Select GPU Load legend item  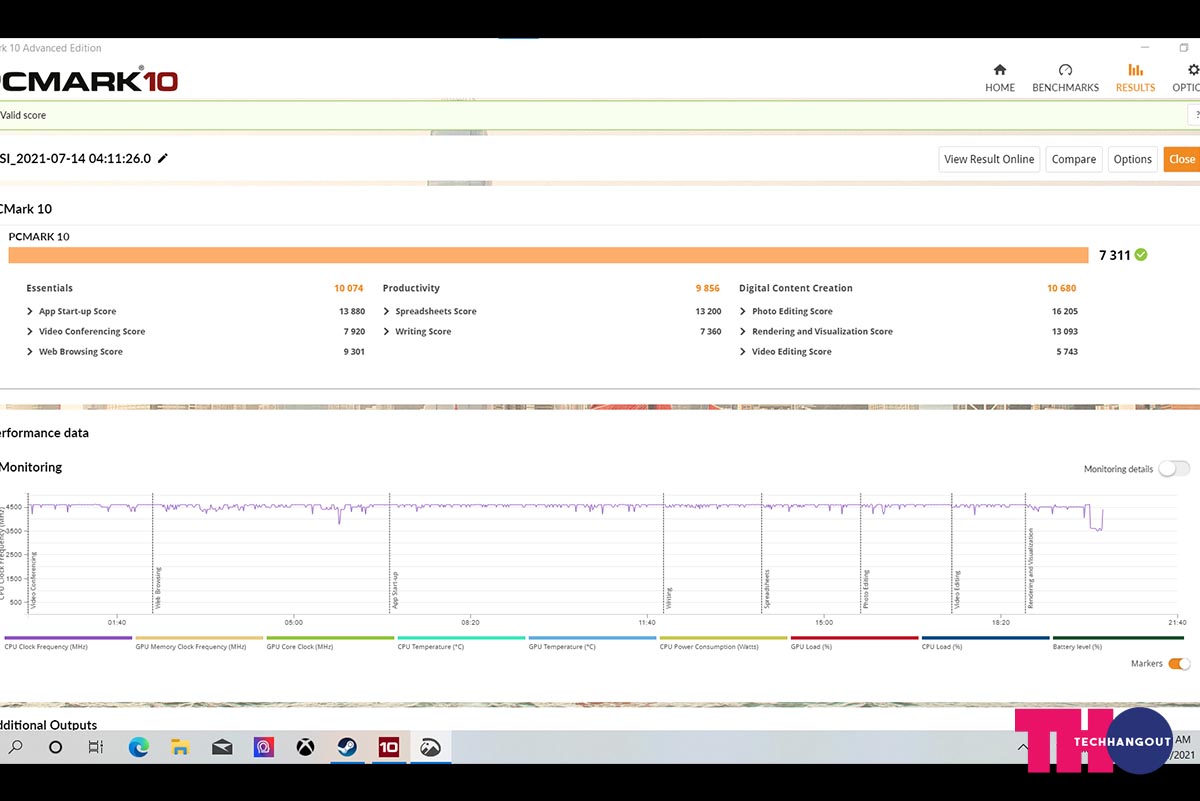(854, 642)
